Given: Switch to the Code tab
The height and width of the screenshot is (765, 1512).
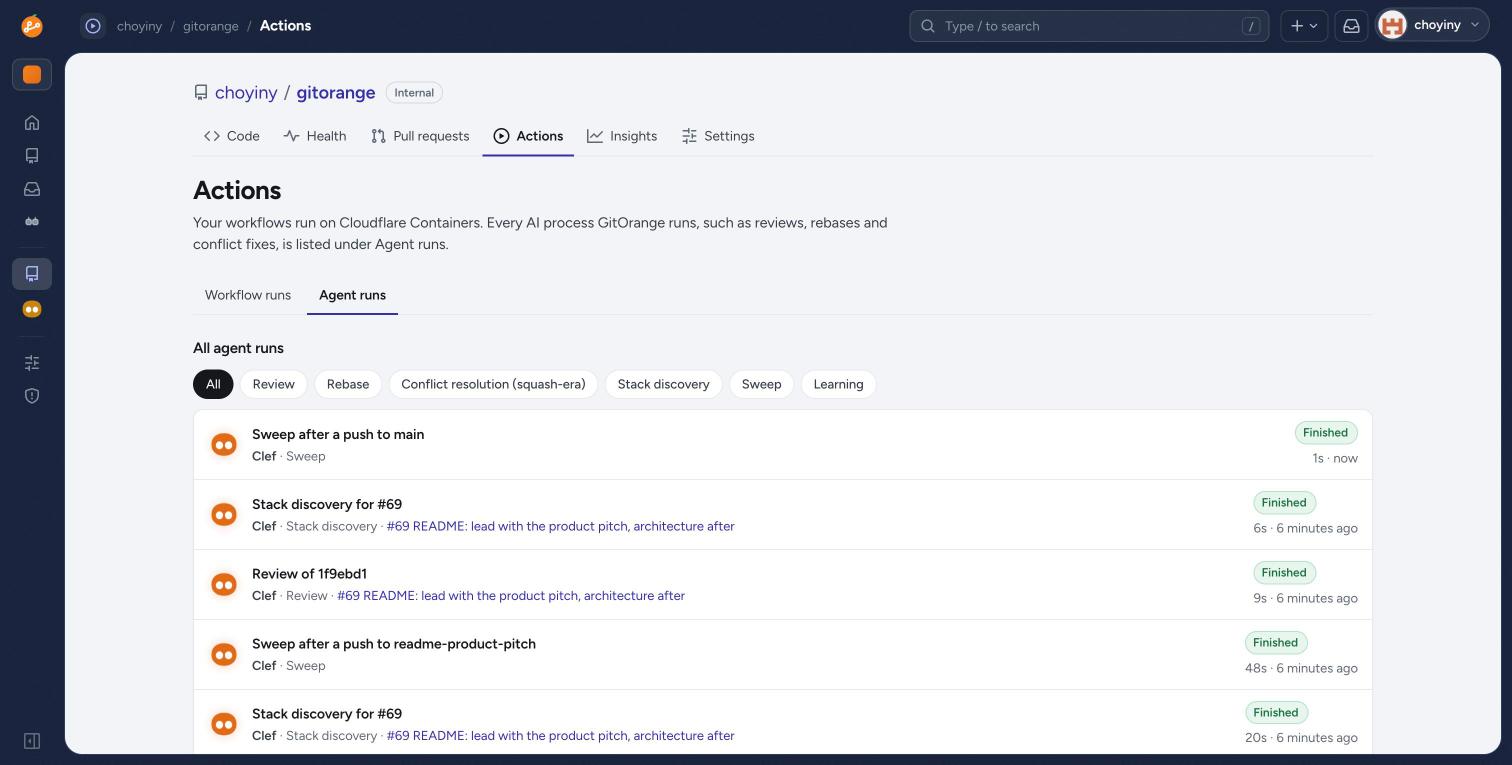Looking at the screenshot, I should [232, 136].
